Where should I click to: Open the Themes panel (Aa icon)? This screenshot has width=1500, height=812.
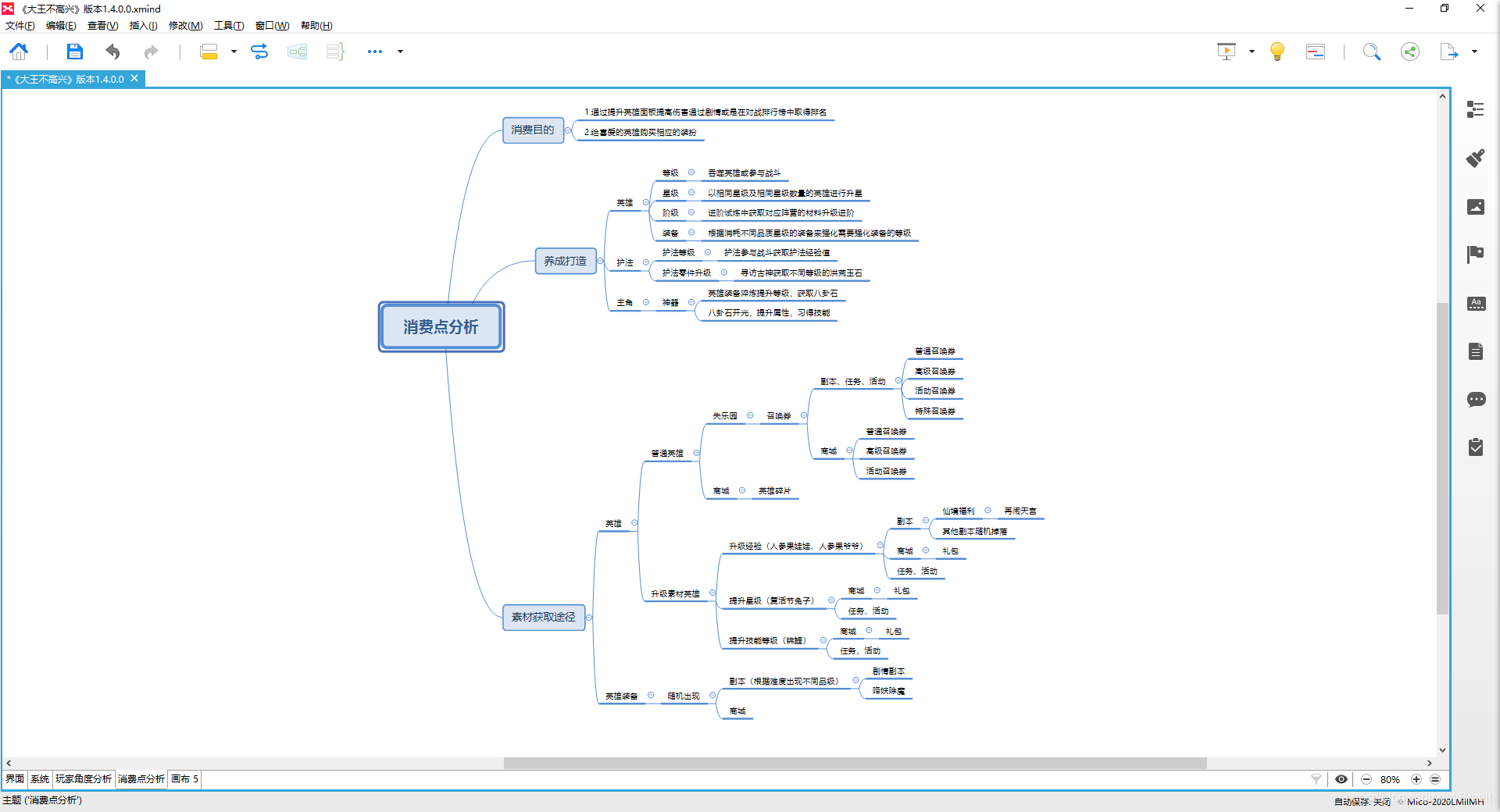tap(1475, 303)
